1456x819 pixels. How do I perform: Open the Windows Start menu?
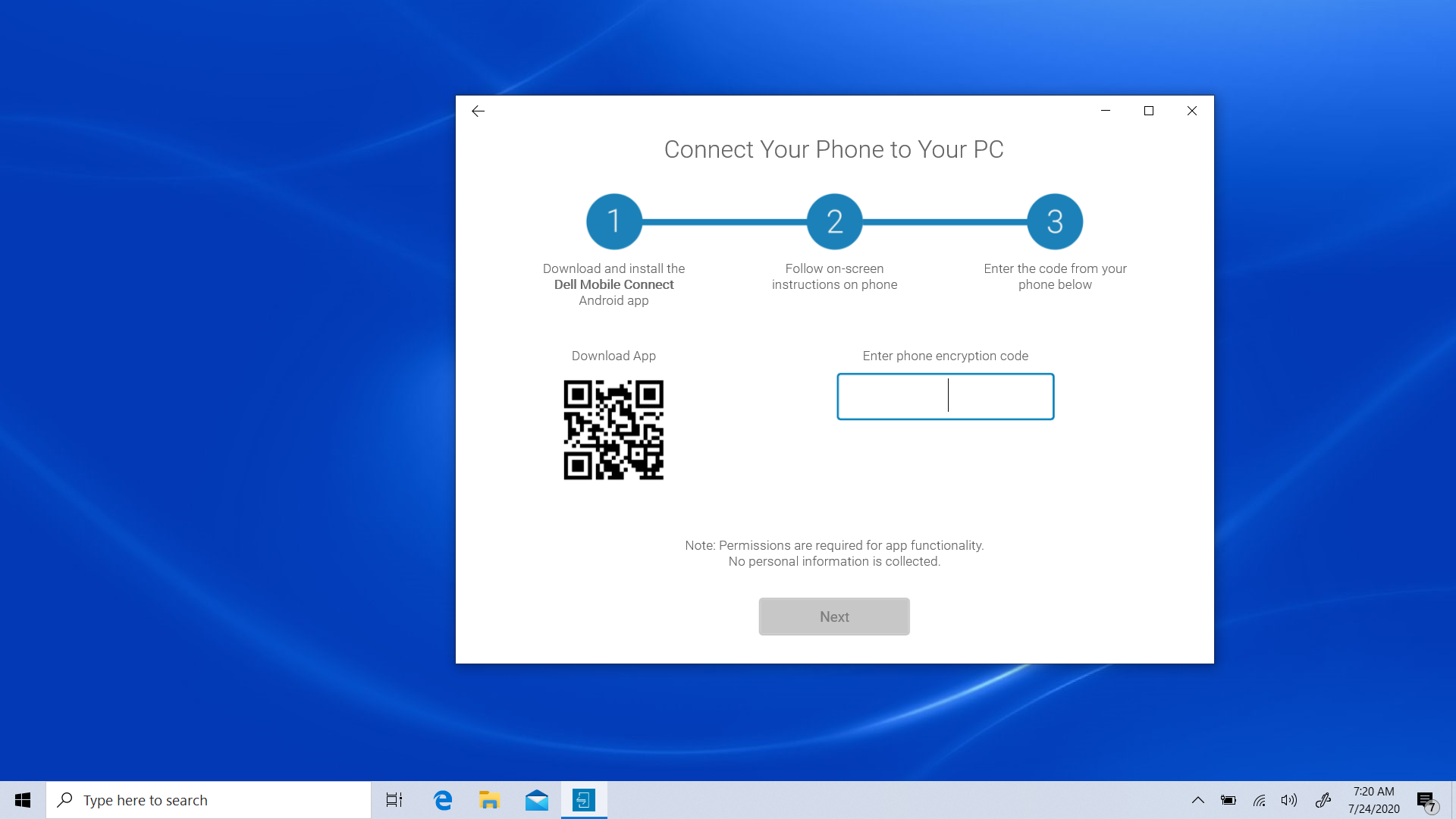click(23, 800)
